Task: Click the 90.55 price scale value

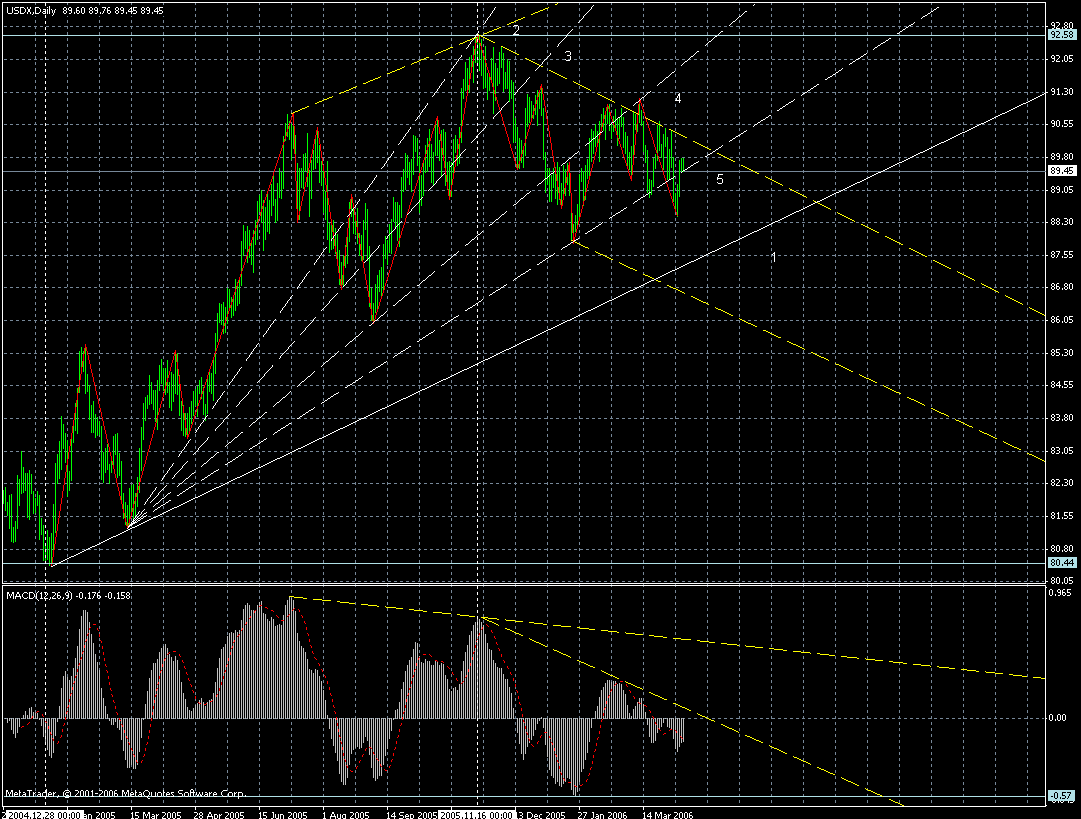Action: tap(1062, 124)
